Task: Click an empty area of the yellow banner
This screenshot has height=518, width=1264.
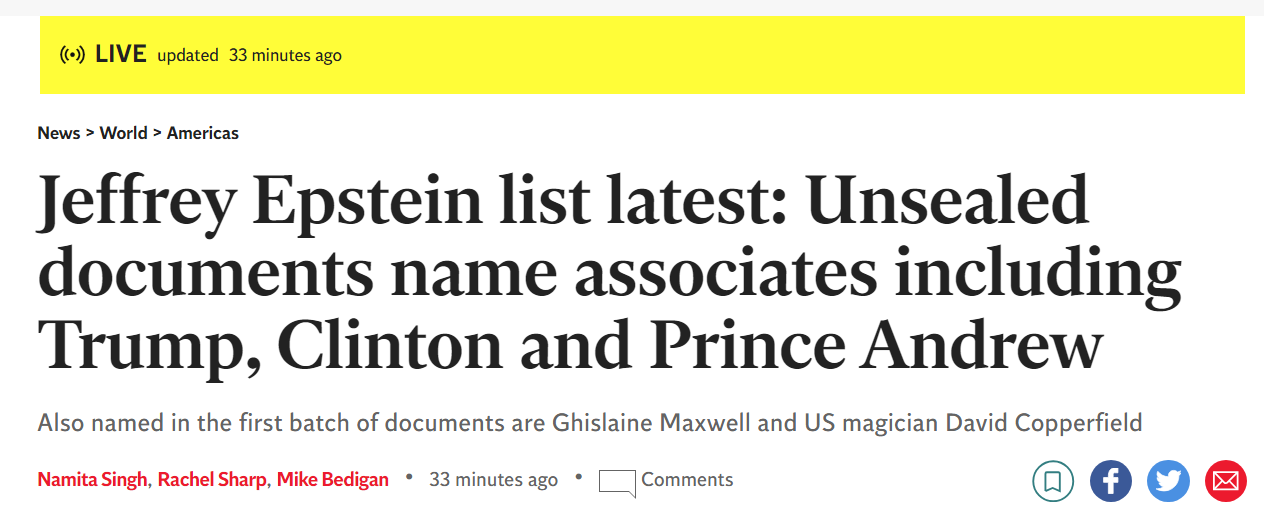Action: pos(800,55)
